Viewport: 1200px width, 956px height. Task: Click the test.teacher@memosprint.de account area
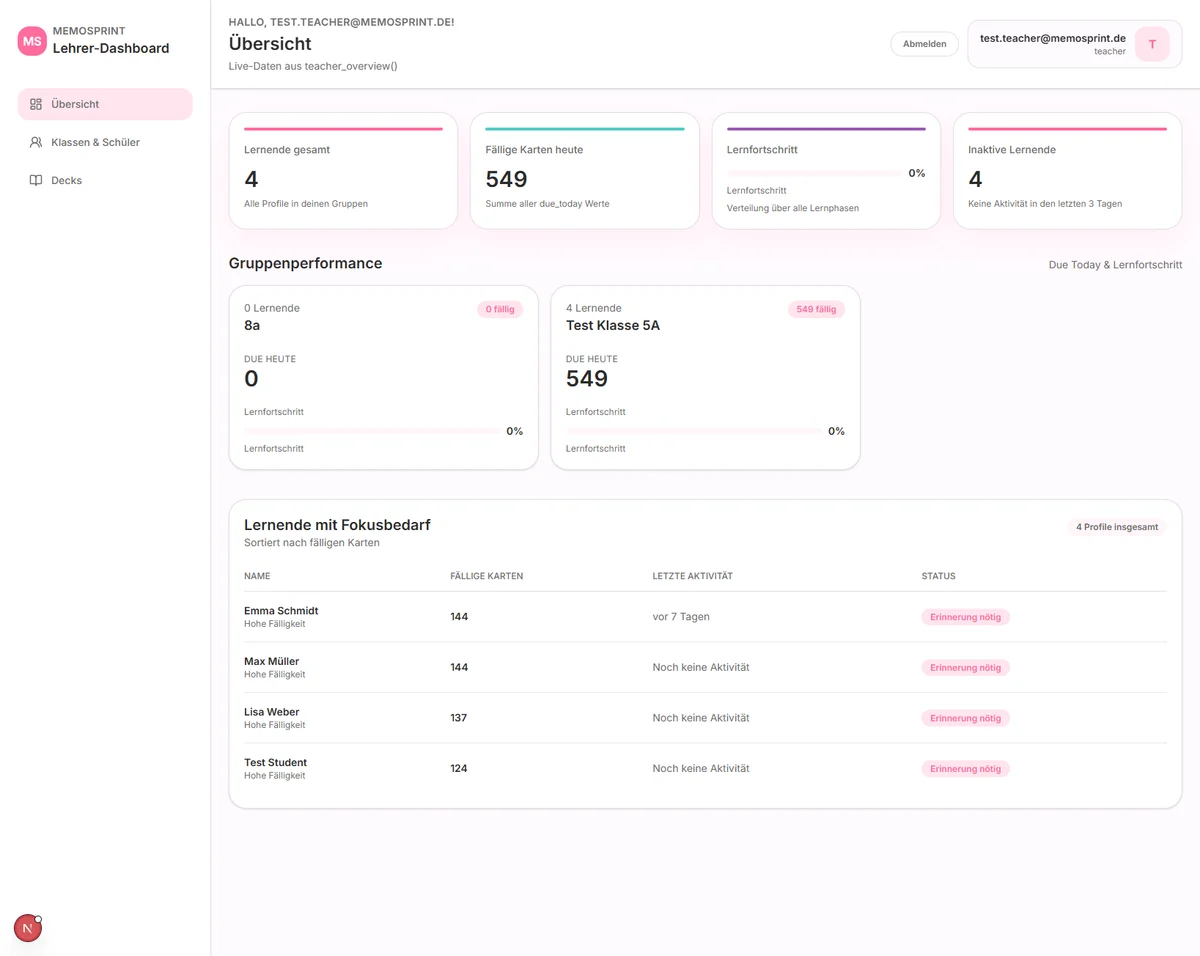click(1051, 43)
